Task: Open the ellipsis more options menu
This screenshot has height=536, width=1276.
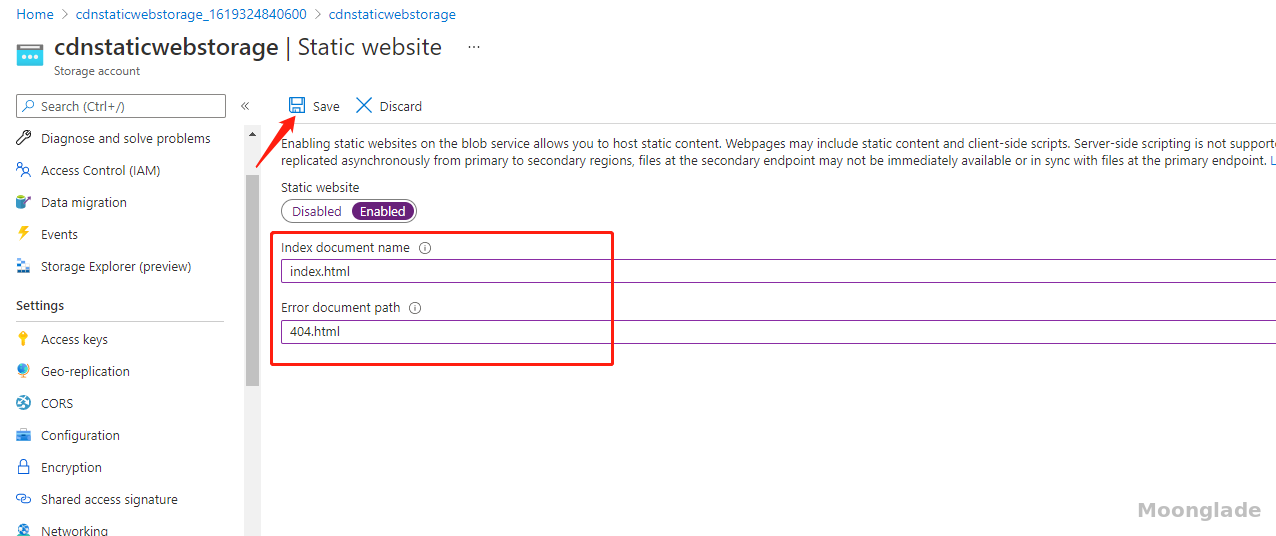Action: pos(474,47)
